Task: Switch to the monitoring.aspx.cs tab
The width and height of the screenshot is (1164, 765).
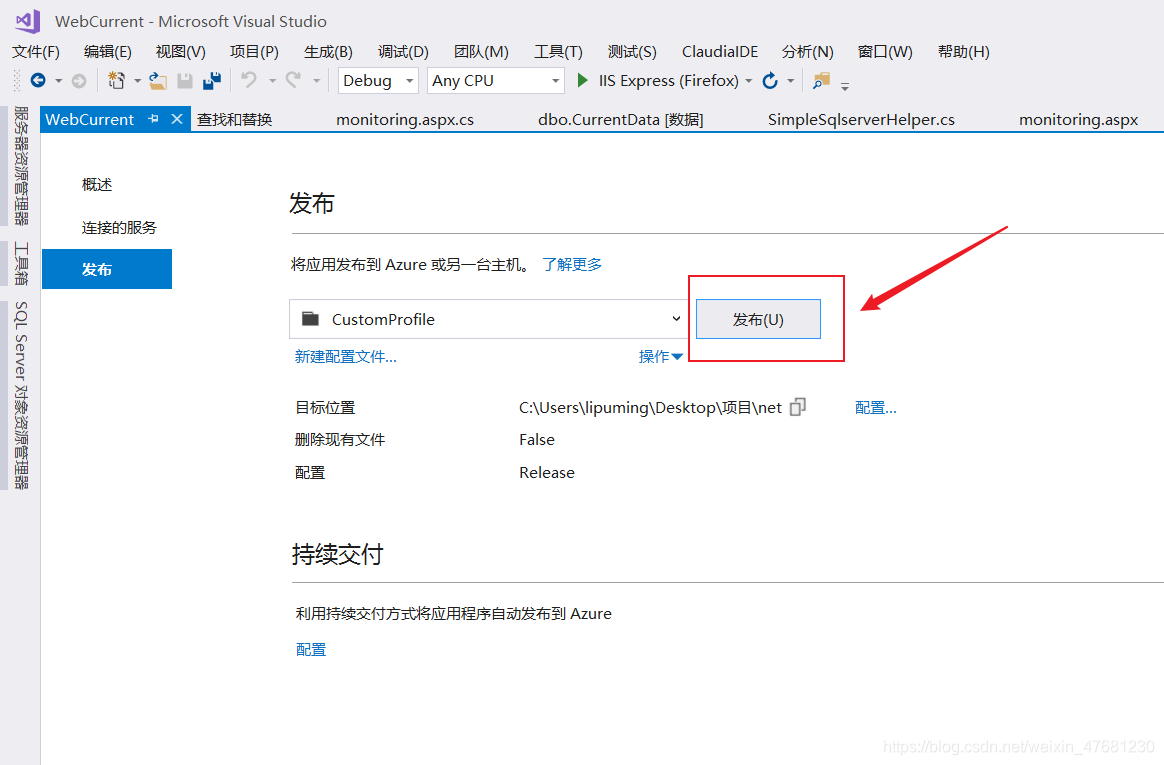Action: (x=405, y=119)
